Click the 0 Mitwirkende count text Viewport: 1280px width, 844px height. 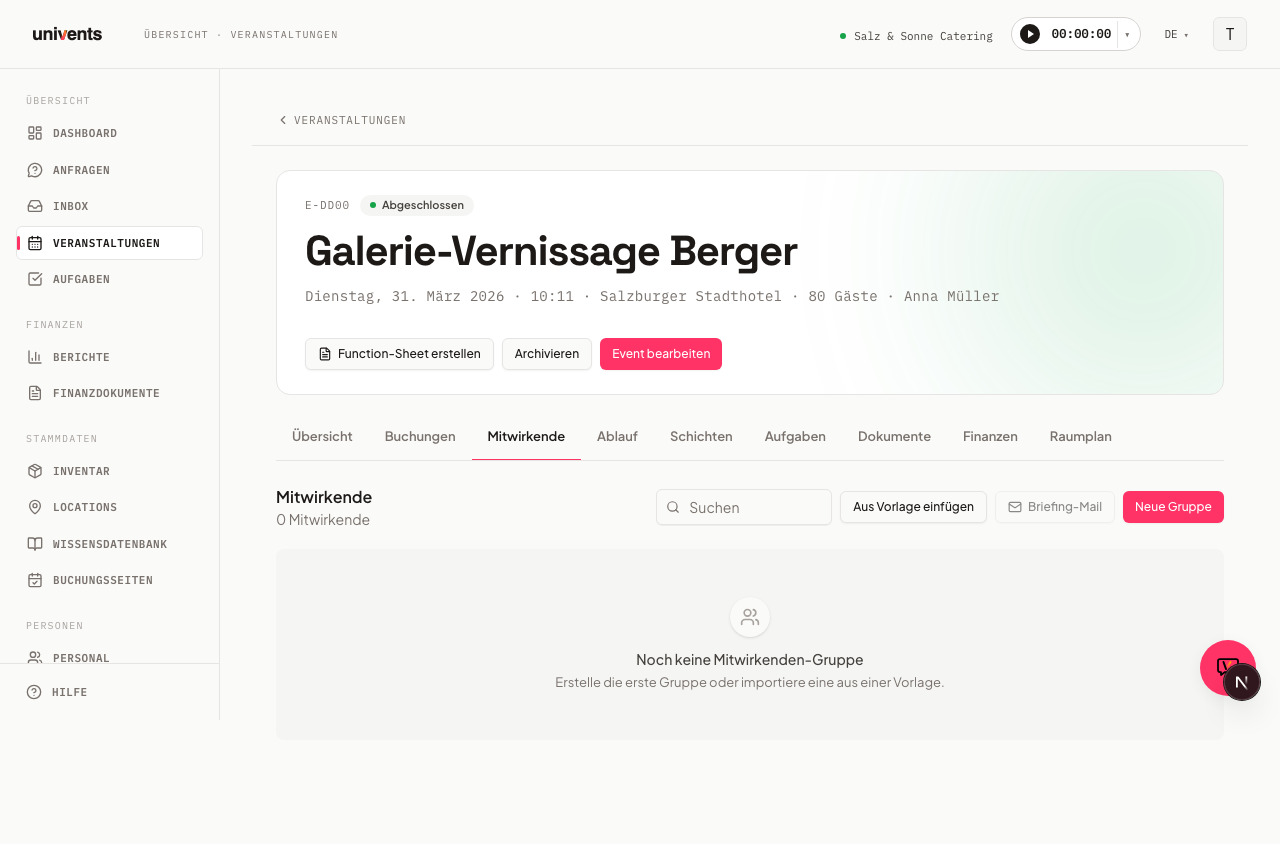coord(323,520)
